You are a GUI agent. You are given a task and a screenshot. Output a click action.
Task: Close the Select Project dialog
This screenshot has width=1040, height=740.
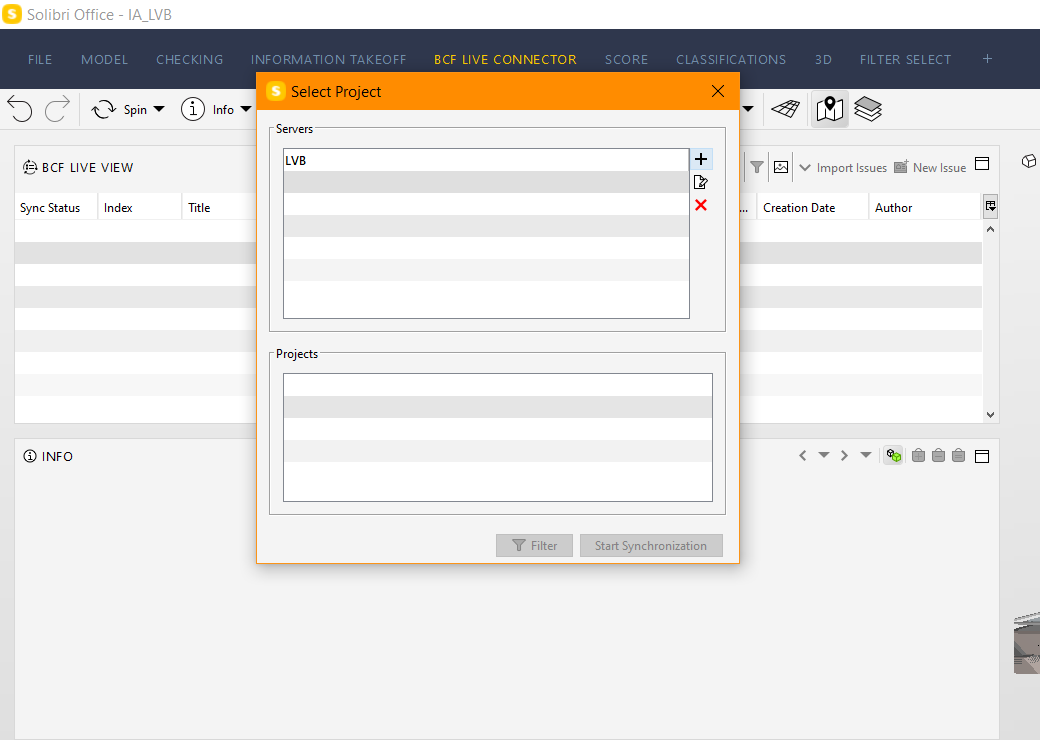(718, 92)
